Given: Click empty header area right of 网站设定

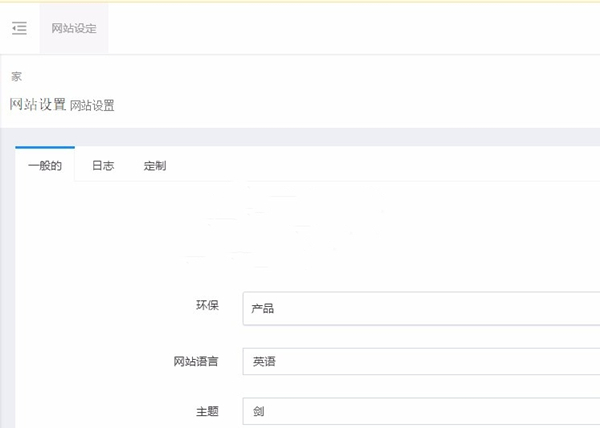Looking at the screenshot, I should pos(350,28).
